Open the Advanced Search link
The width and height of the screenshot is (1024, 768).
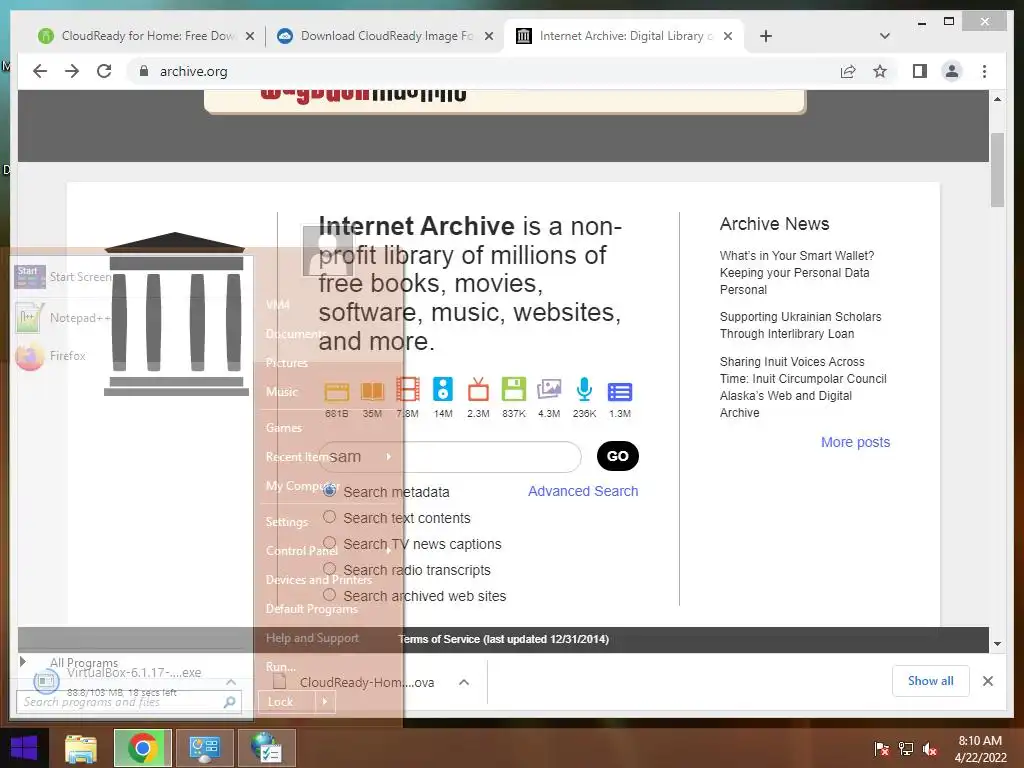click(x=583, y=491)
